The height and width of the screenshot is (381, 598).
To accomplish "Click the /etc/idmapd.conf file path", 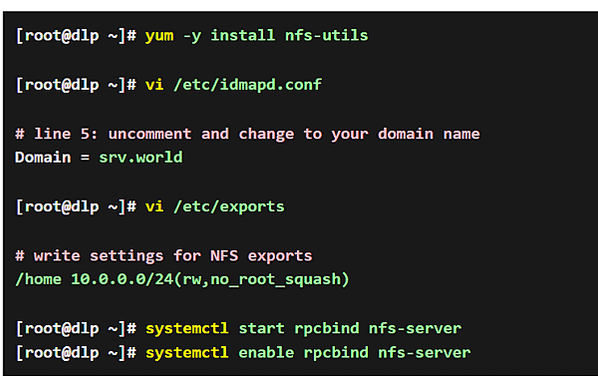I will pos(248,85).
